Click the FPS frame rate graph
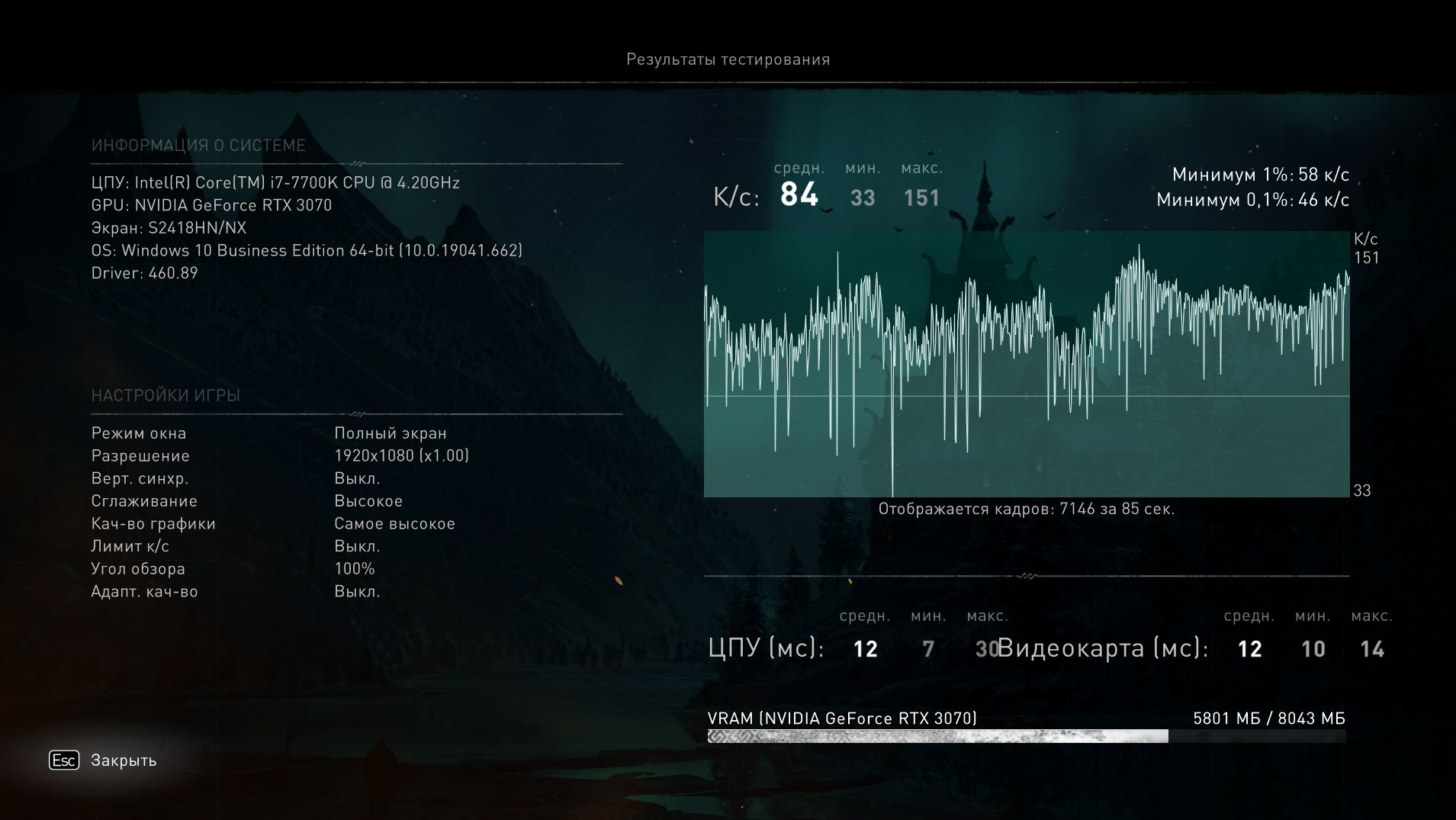1456x820 pixels. point(1027,365)
